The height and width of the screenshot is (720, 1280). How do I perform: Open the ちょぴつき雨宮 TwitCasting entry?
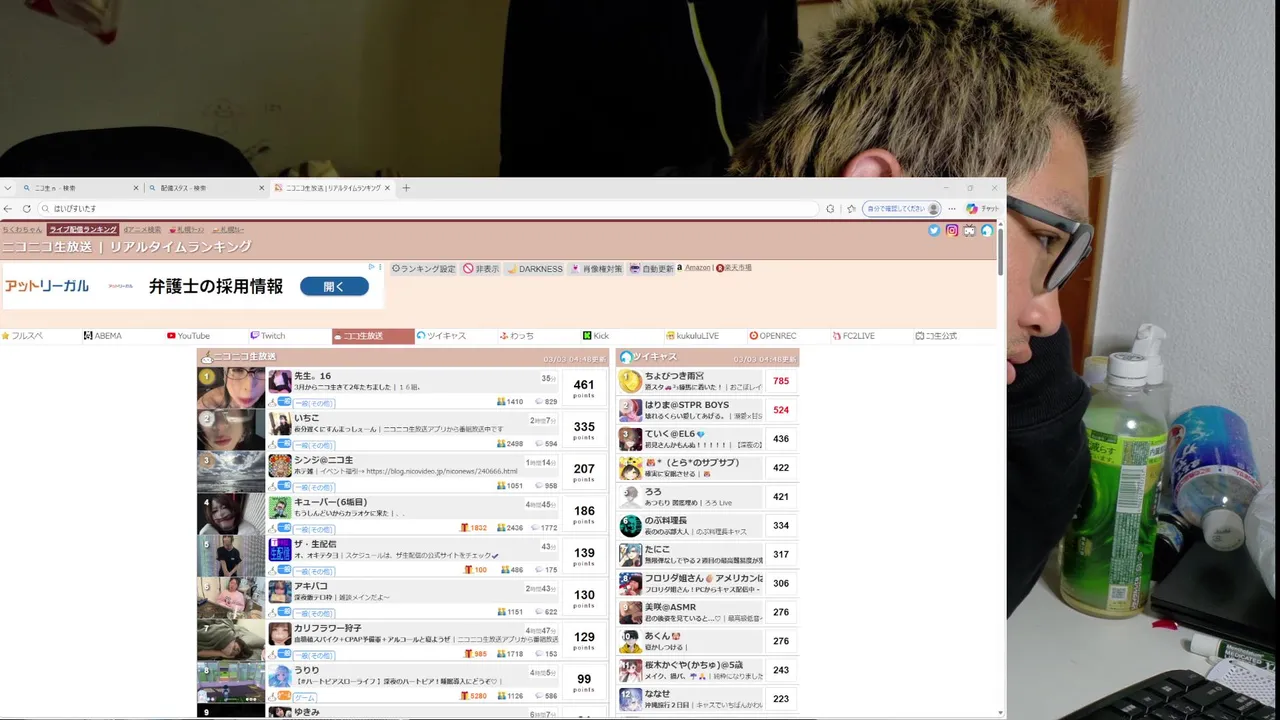(707, 381)
